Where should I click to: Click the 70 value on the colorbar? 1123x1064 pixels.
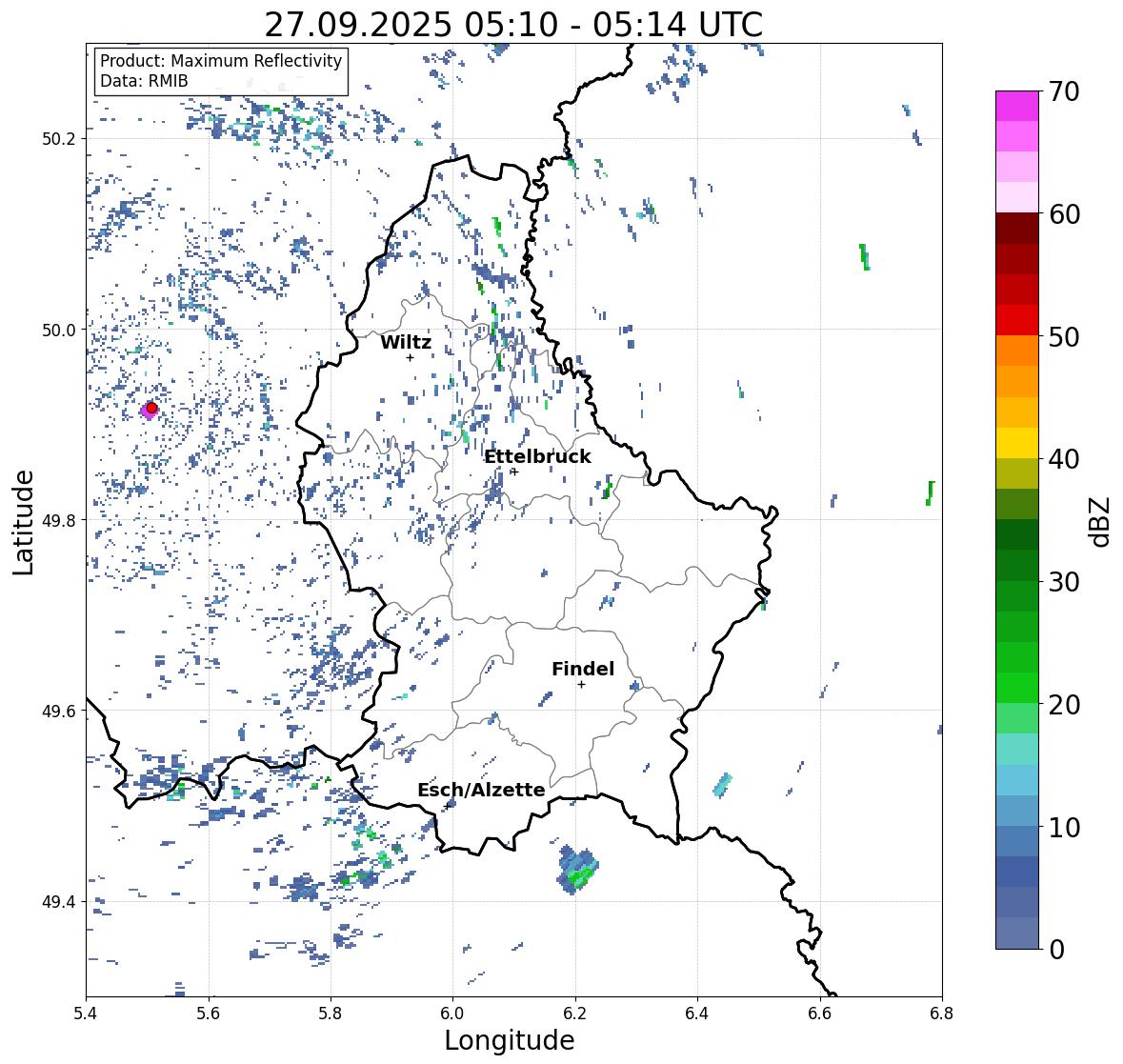[1064, 91]
